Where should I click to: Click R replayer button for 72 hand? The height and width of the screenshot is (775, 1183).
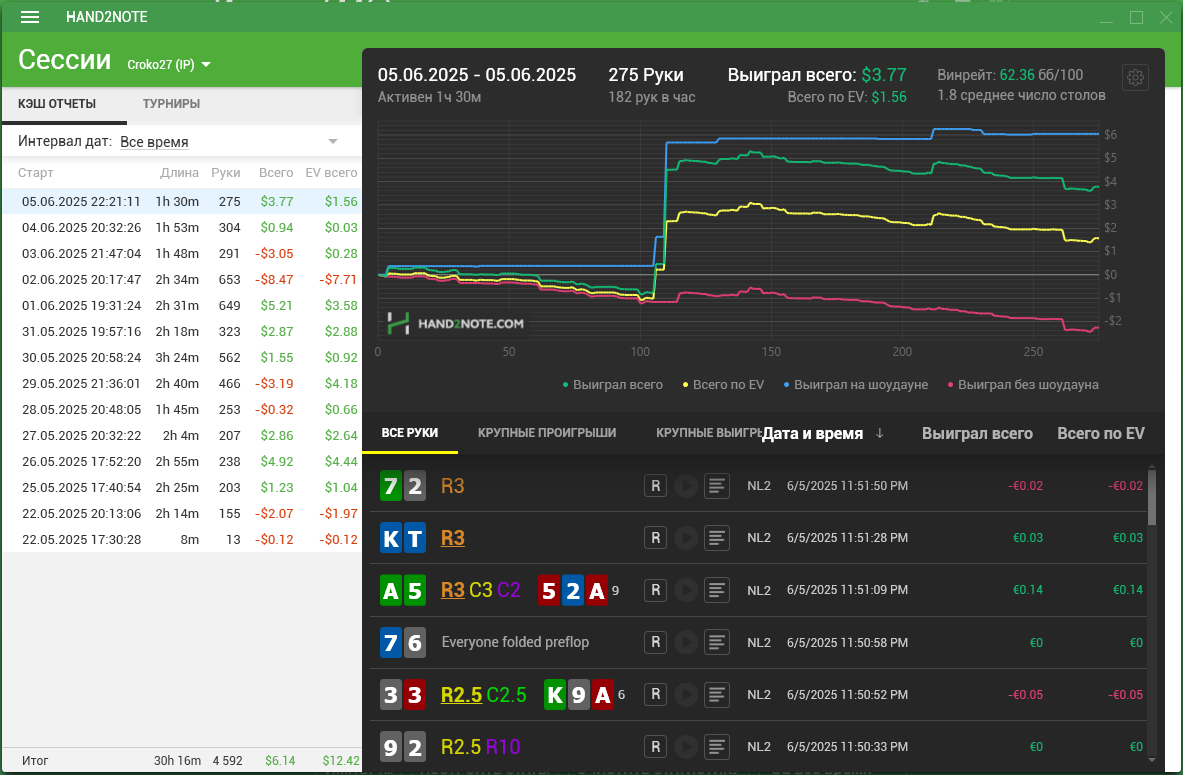click(x=655, y=486)
